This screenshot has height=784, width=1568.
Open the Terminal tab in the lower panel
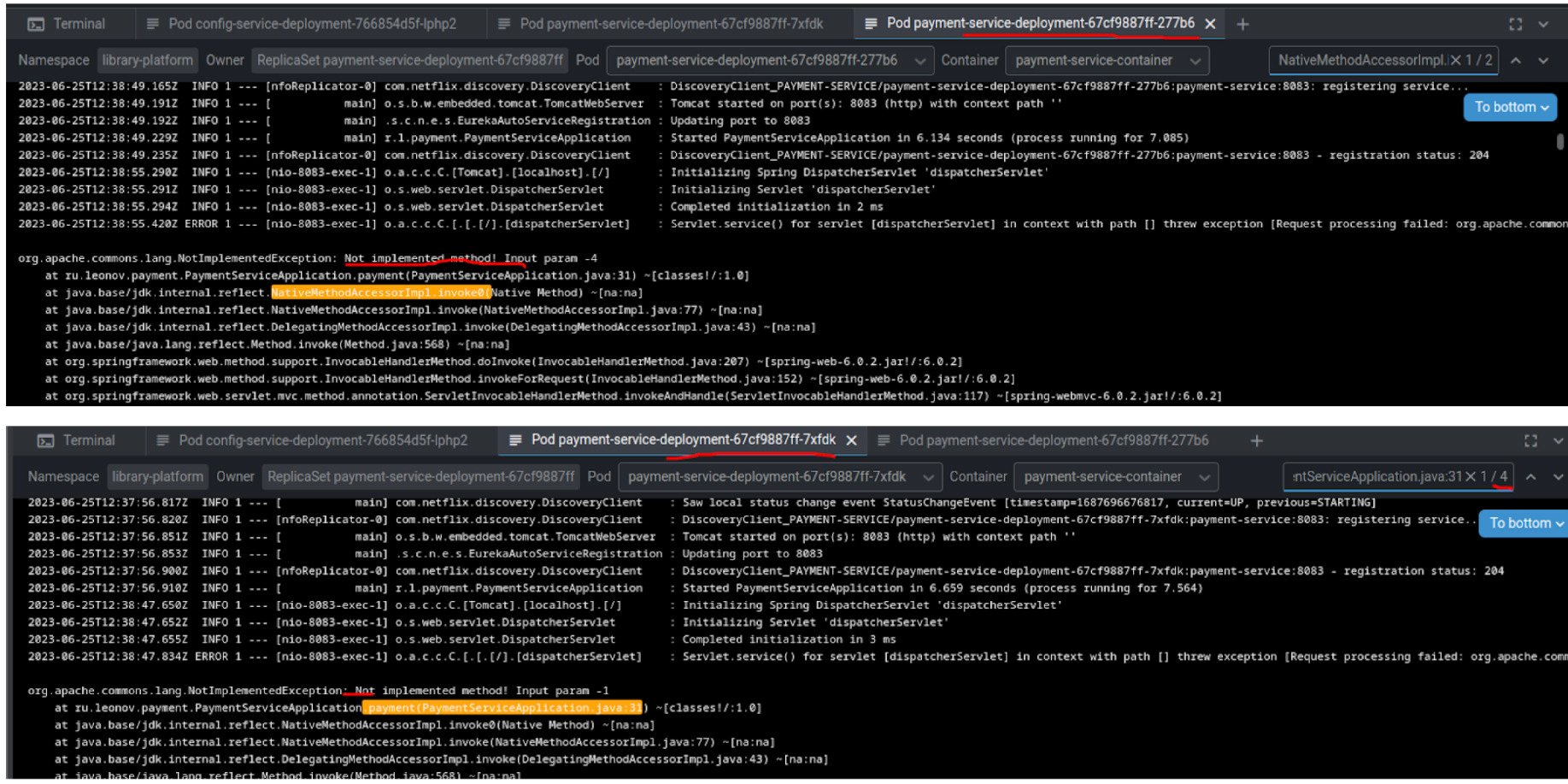[76, 440]
